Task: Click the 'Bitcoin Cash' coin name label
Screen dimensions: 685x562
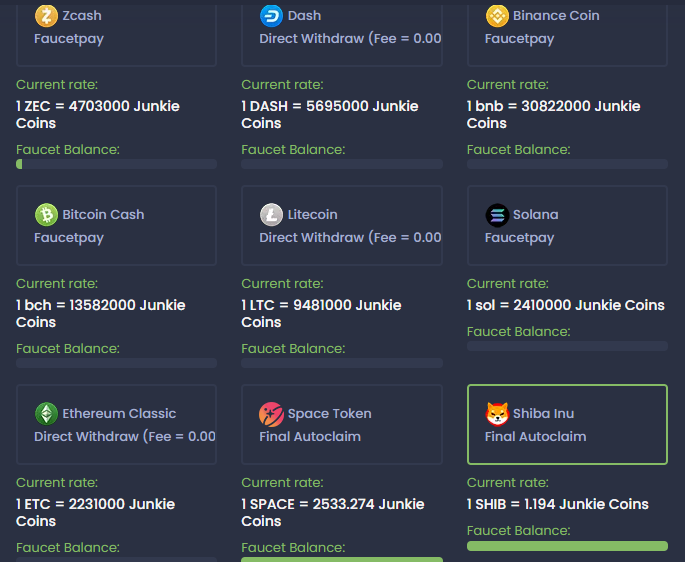Action: coord(103,215)
